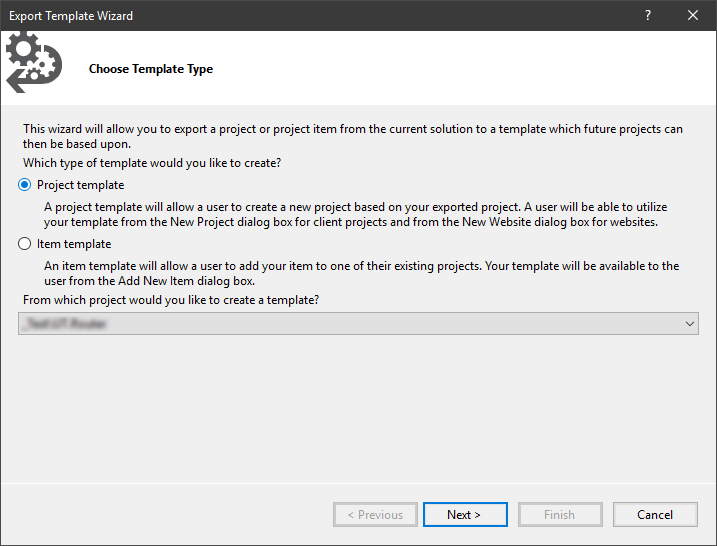Click the 'Export Template Wizard' title bar text
This screenshot has width=717, height=546.
point(71,15)
